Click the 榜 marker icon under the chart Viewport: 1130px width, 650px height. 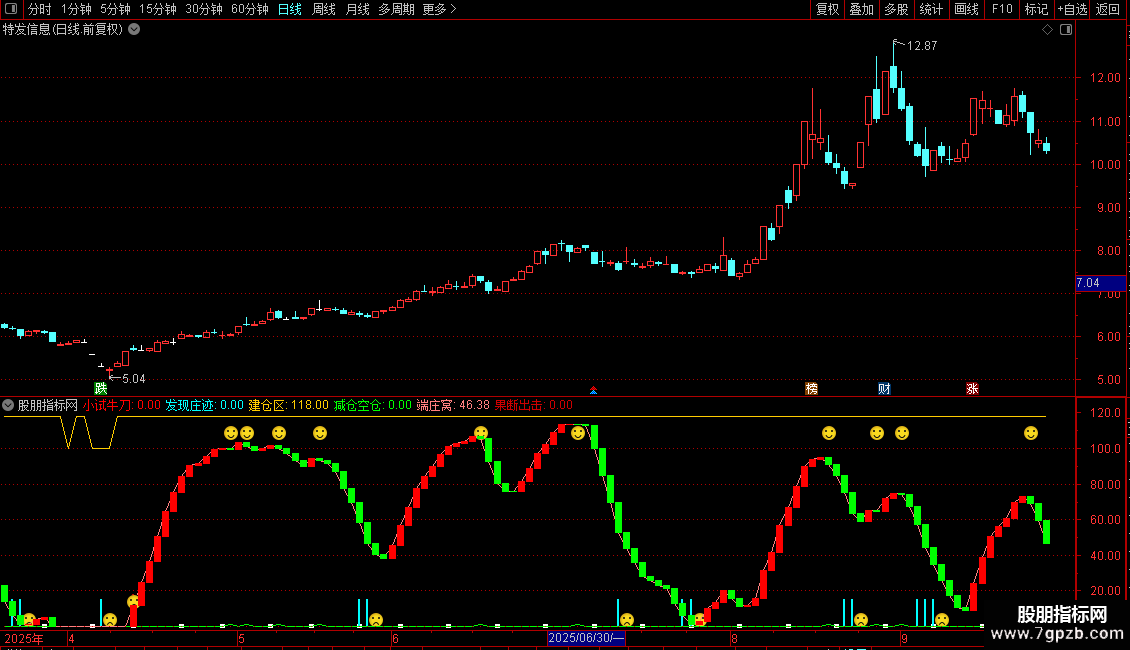(811, 389)
